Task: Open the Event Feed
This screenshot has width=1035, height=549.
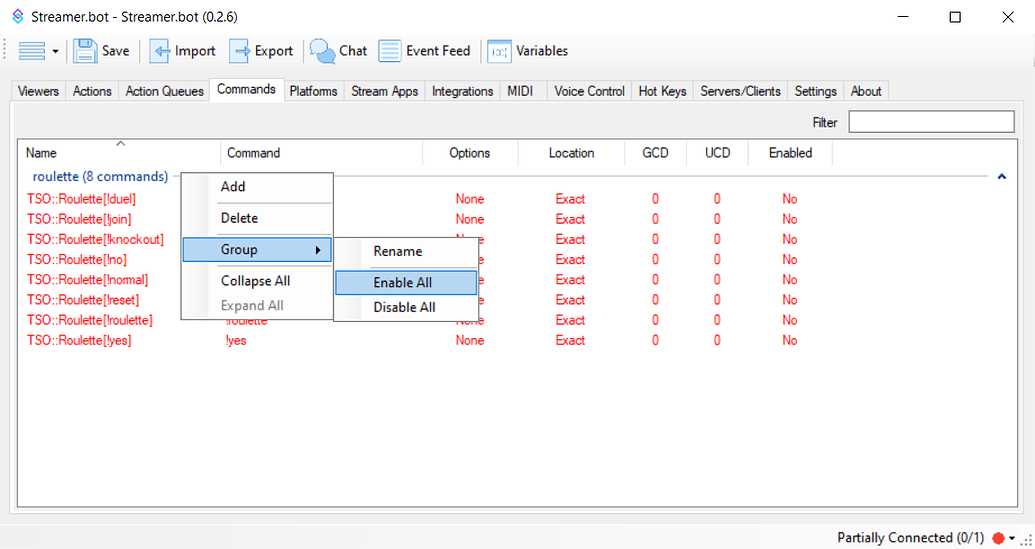Action: point(424,51)
